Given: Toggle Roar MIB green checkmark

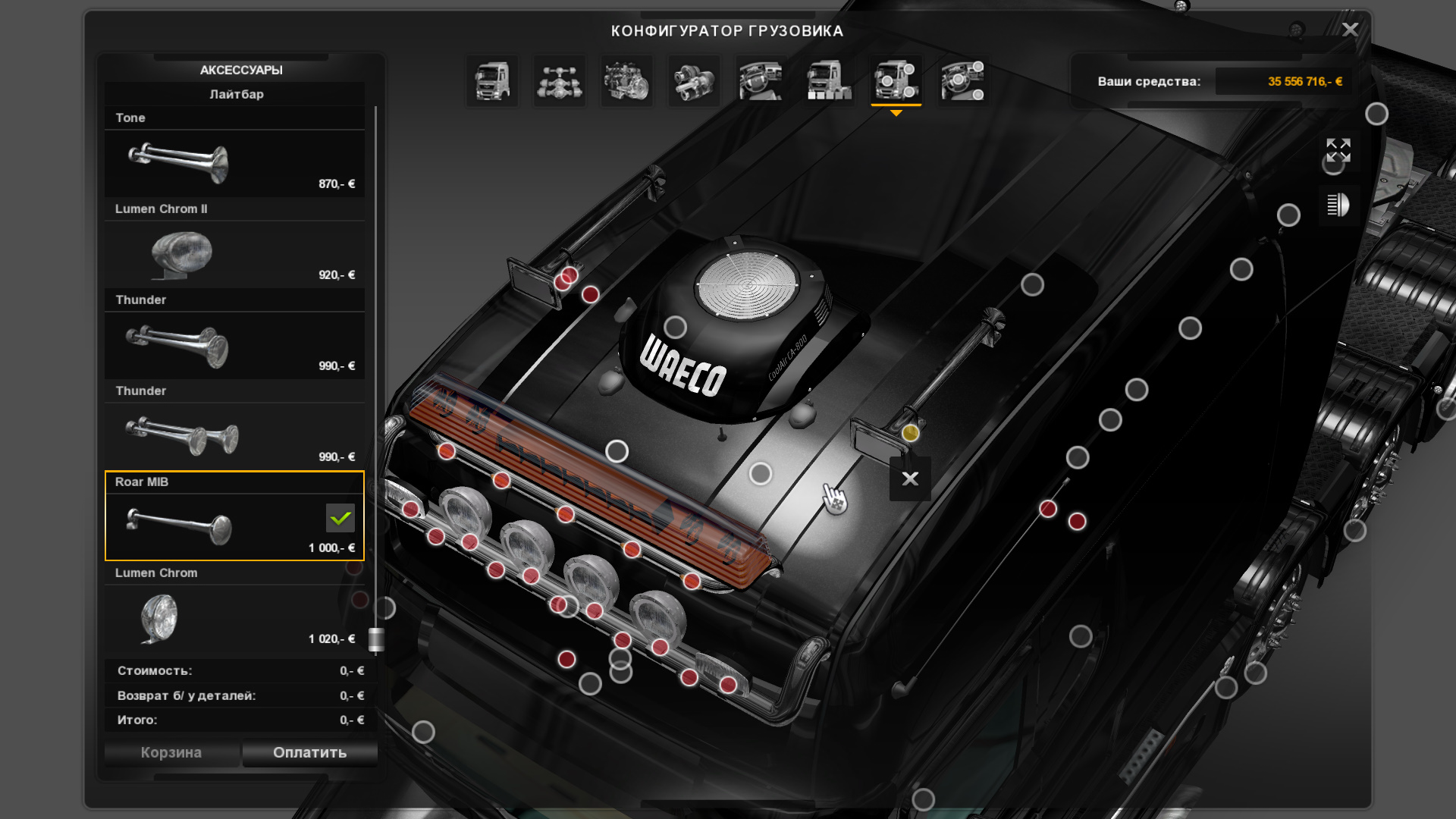Looking at the screenshot, I should pos(340,518).
